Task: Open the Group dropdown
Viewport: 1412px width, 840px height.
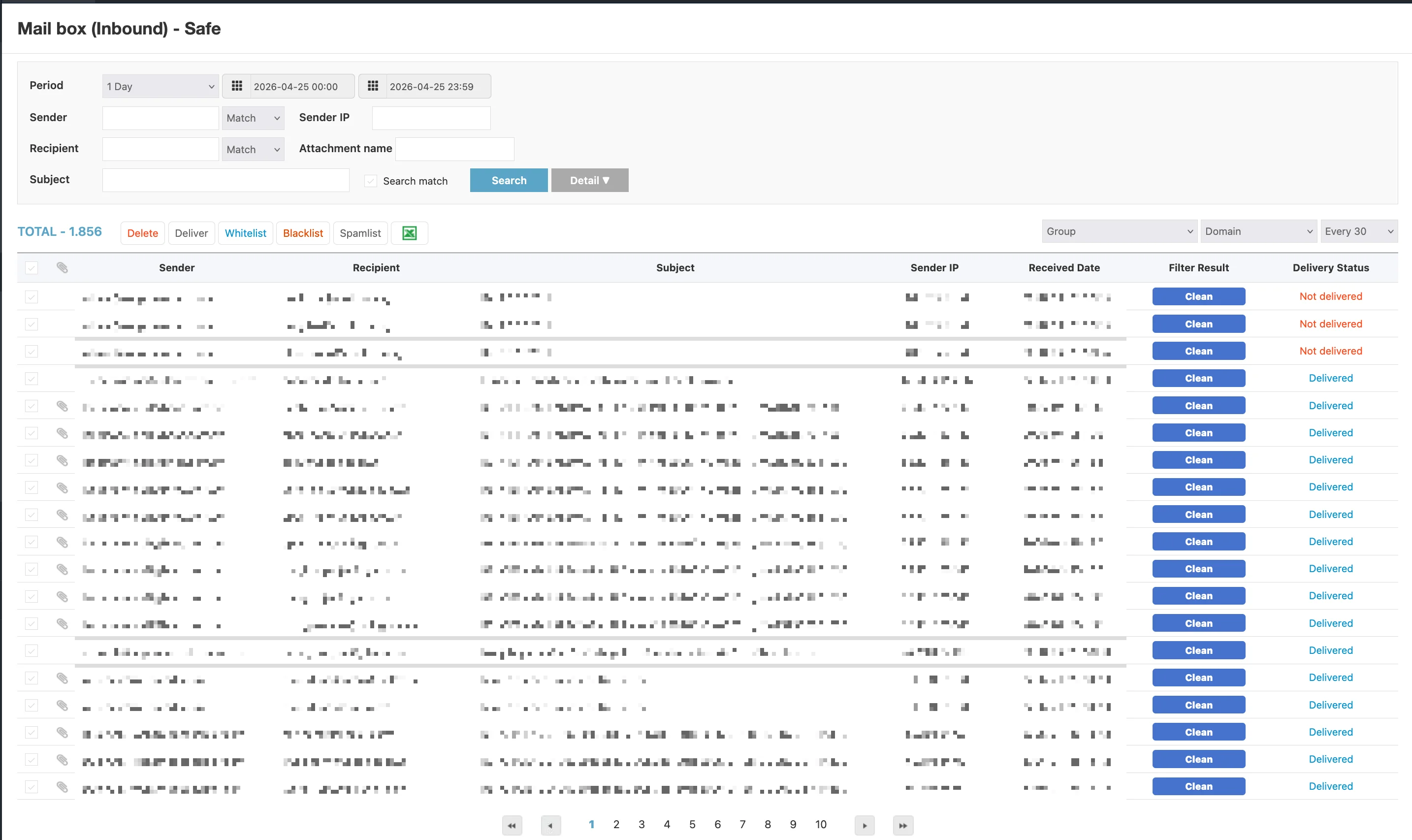Action: pos(1120,231)
